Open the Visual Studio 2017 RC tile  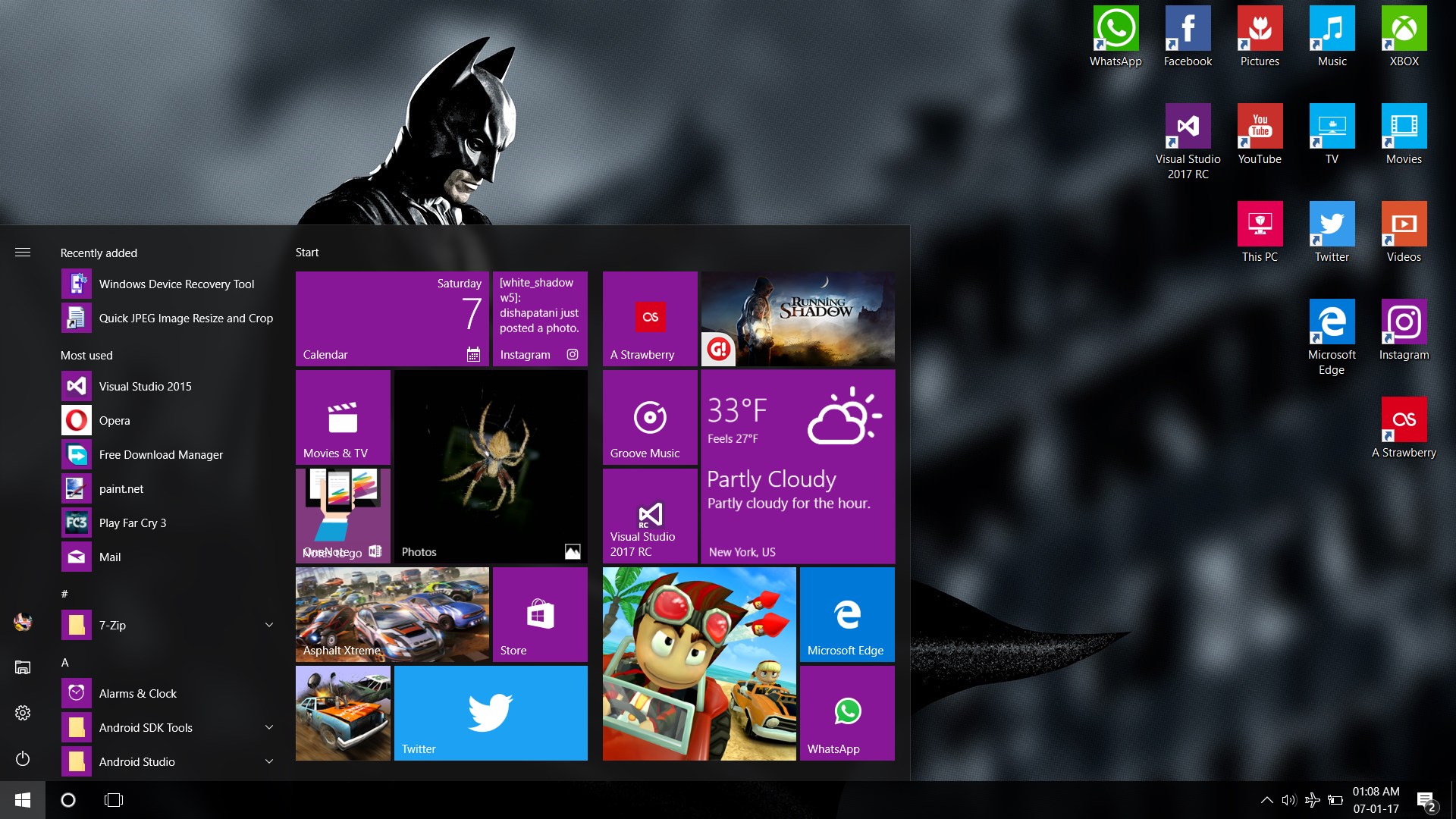(x=649, y=516)
